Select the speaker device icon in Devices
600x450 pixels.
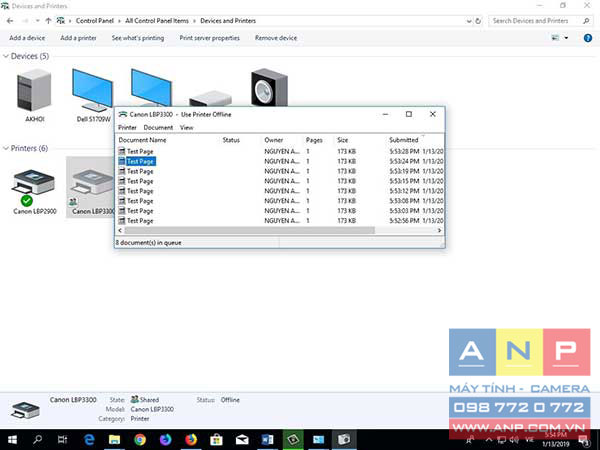(269, 87)
